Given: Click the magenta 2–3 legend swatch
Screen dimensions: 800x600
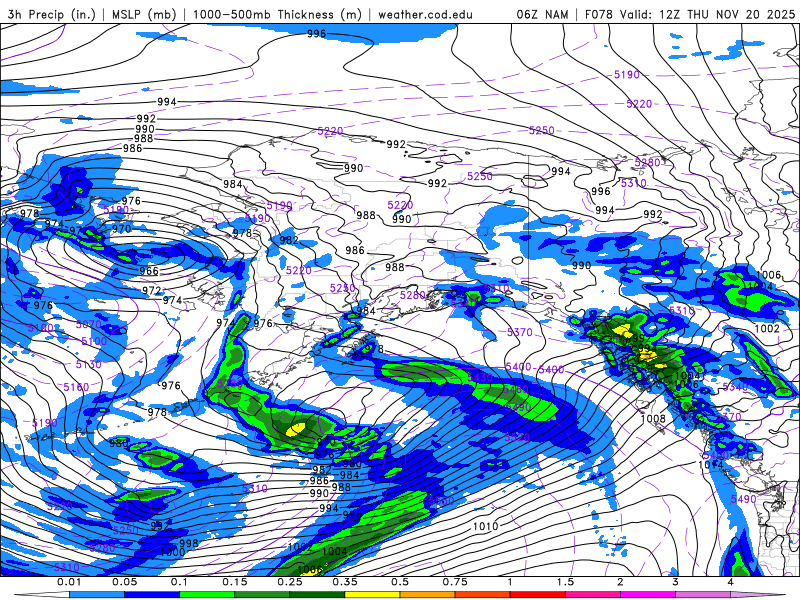Looking at the screenshot, I should tap(648, 595).
